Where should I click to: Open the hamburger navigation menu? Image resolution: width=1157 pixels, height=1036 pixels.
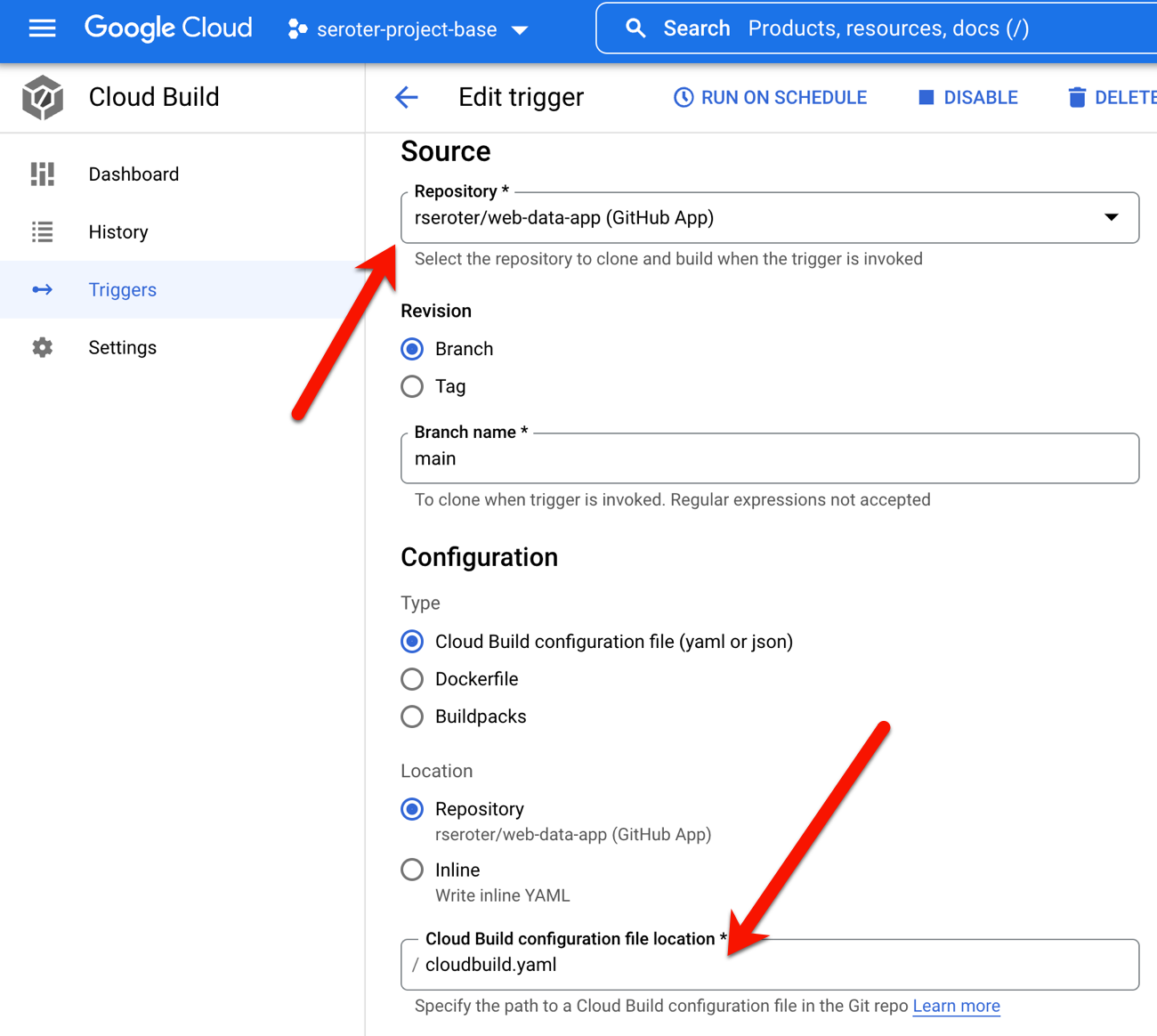pyautogui.click(x=42, y=28)
